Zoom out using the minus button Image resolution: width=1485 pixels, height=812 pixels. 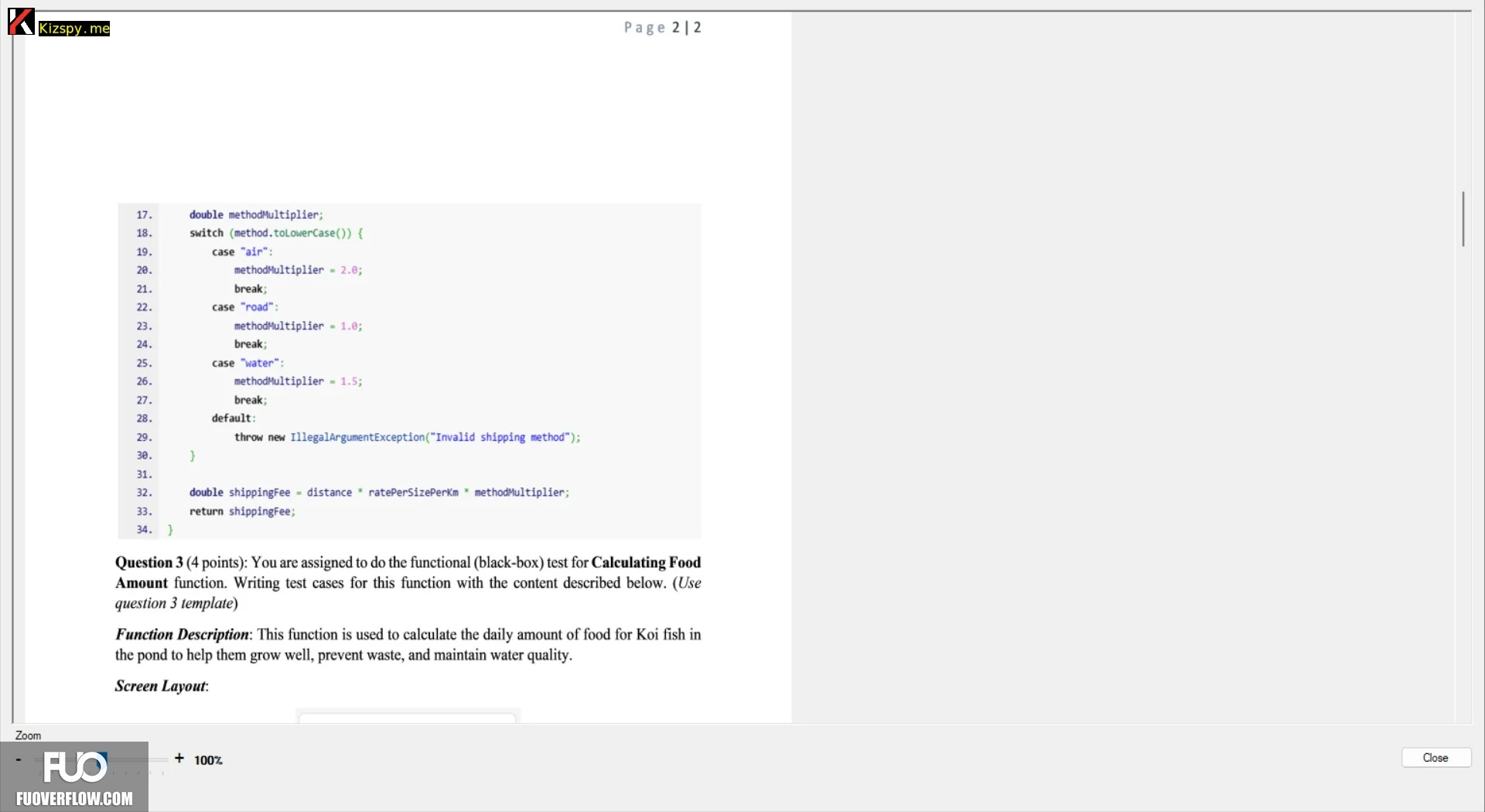click(x=19, y=759)
